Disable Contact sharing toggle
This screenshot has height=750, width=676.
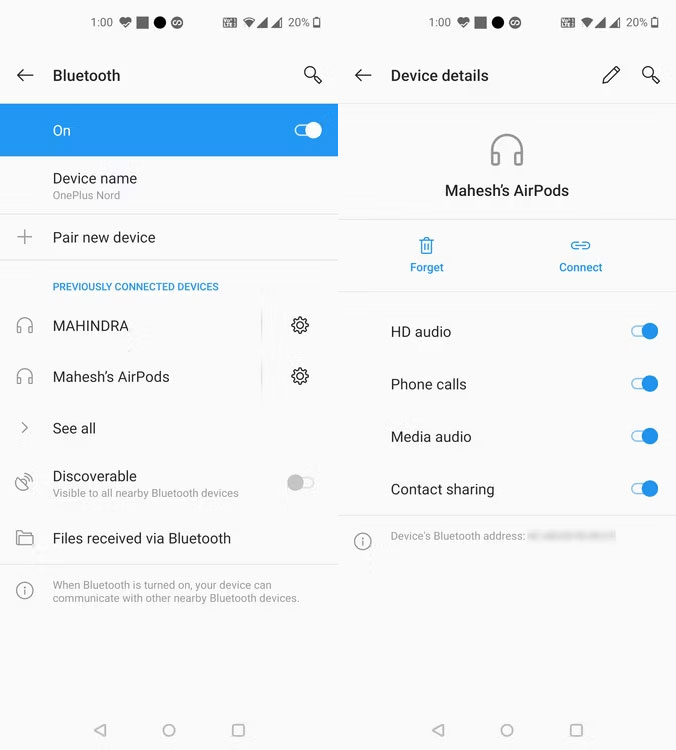click(x=644, y=489)
